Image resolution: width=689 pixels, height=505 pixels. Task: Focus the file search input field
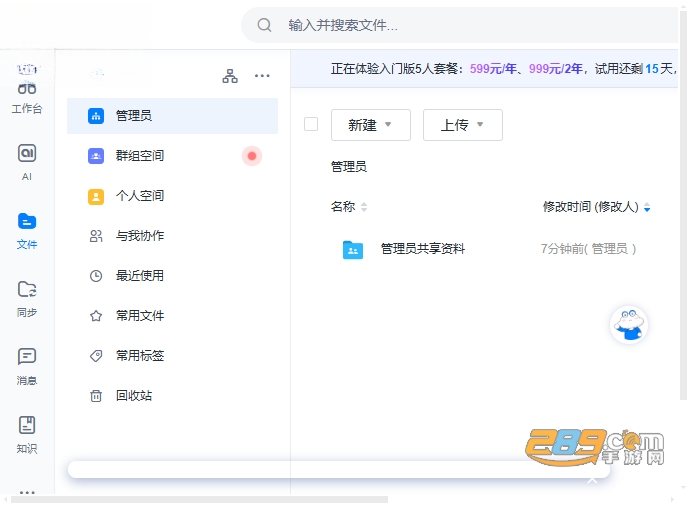[459, 25]
